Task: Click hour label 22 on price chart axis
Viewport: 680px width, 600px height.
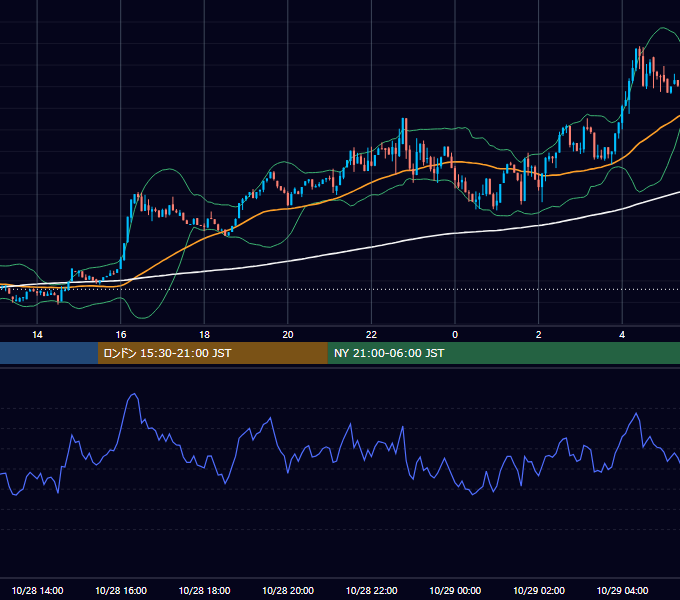Action: tap(371, 335)
